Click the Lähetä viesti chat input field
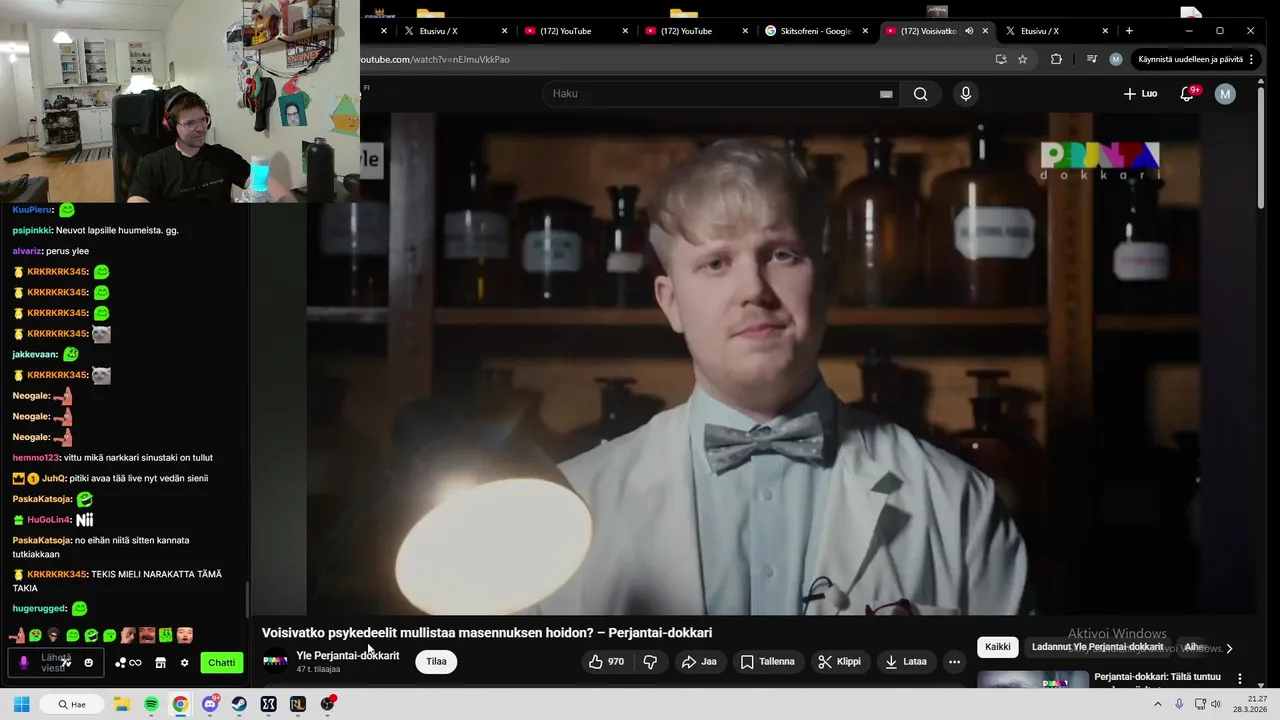 click(x=56, y=662)
